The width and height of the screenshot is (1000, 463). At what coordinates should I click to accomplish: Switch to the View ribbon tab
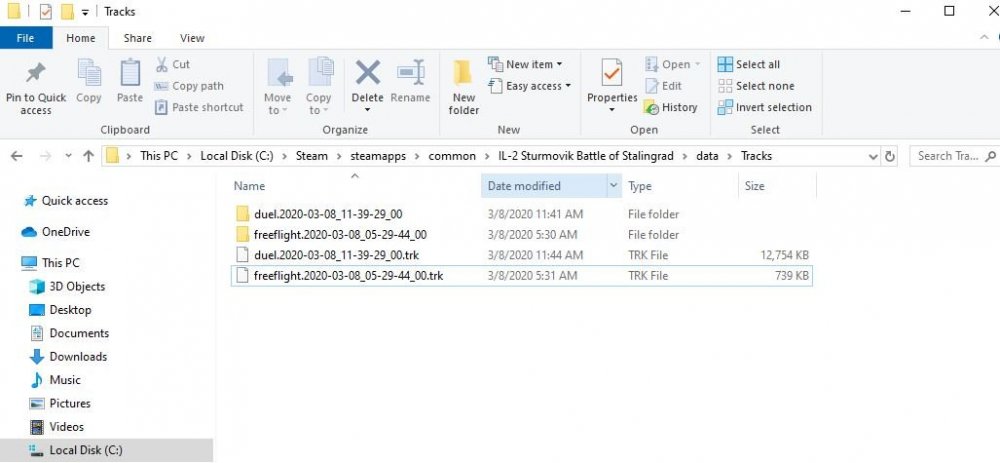tap(192, 38)
